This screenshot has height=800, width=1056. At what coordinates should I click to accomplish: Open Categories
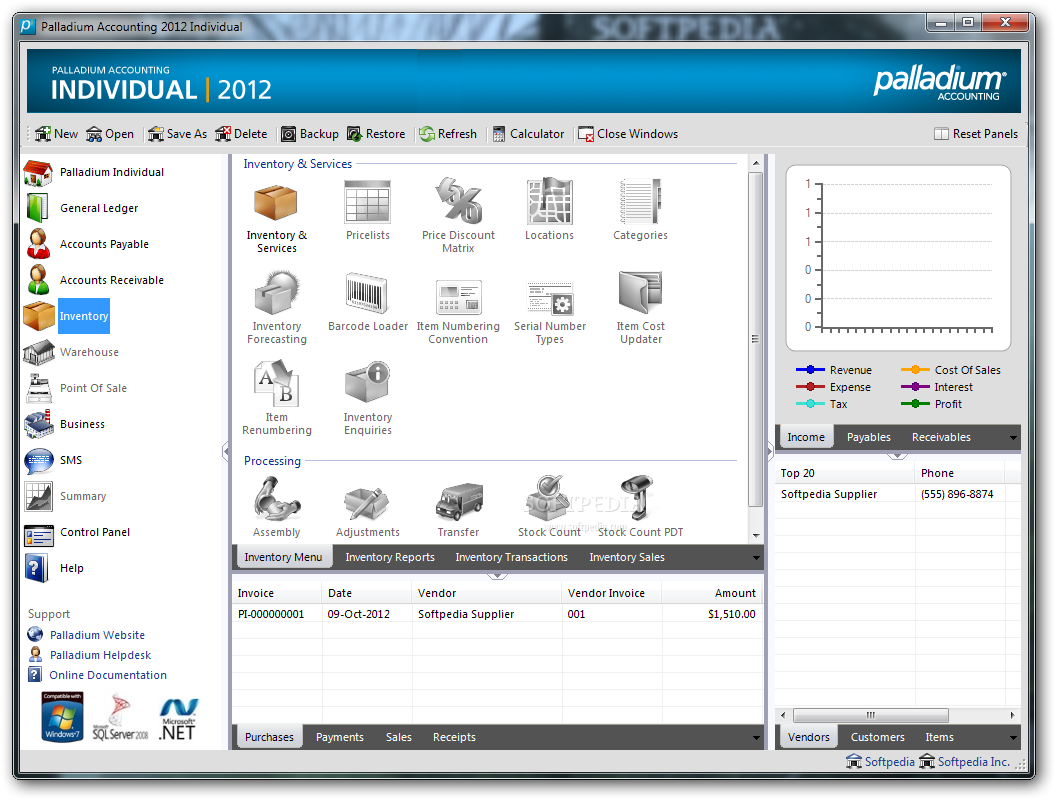pyautogui.click(x=640, y=210)
